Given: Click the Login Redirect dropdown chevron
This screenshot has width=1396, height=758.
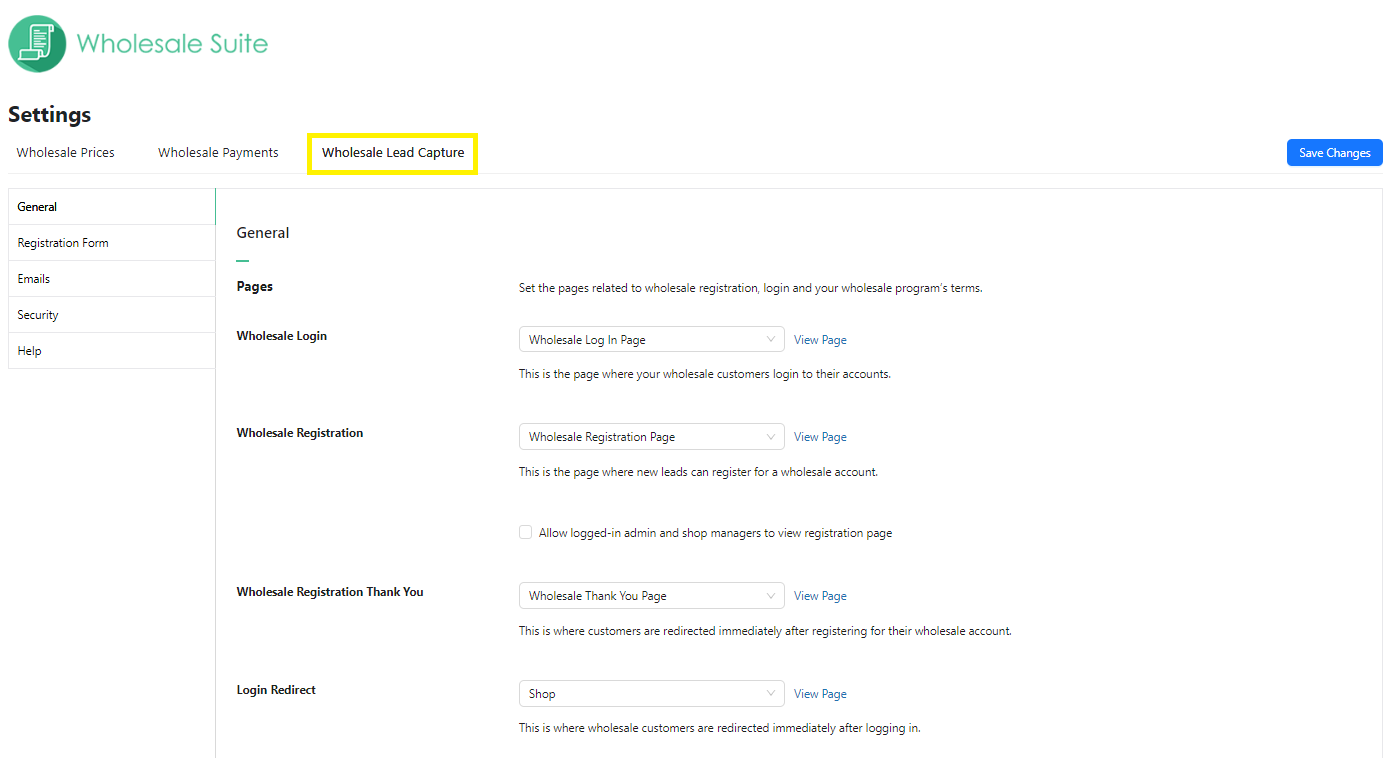Looking at the screenshot, I should [x=770, y=693].
